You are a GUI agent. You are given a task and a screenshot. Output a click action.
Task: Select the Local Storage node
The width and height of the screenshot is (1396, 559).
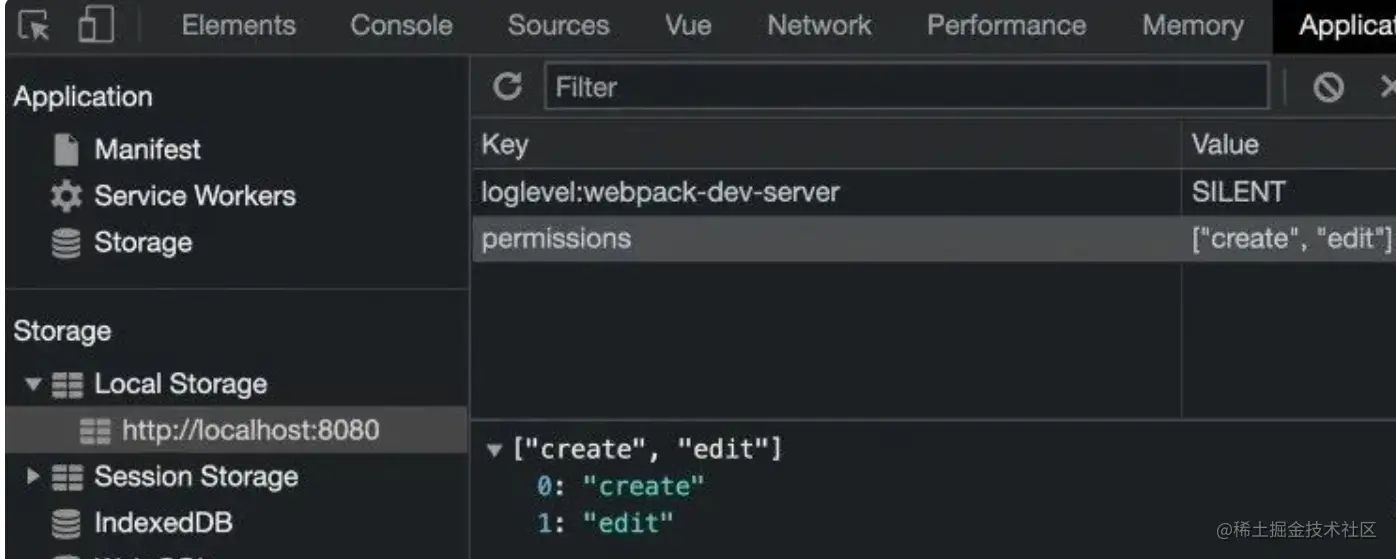tap(180, 384)
